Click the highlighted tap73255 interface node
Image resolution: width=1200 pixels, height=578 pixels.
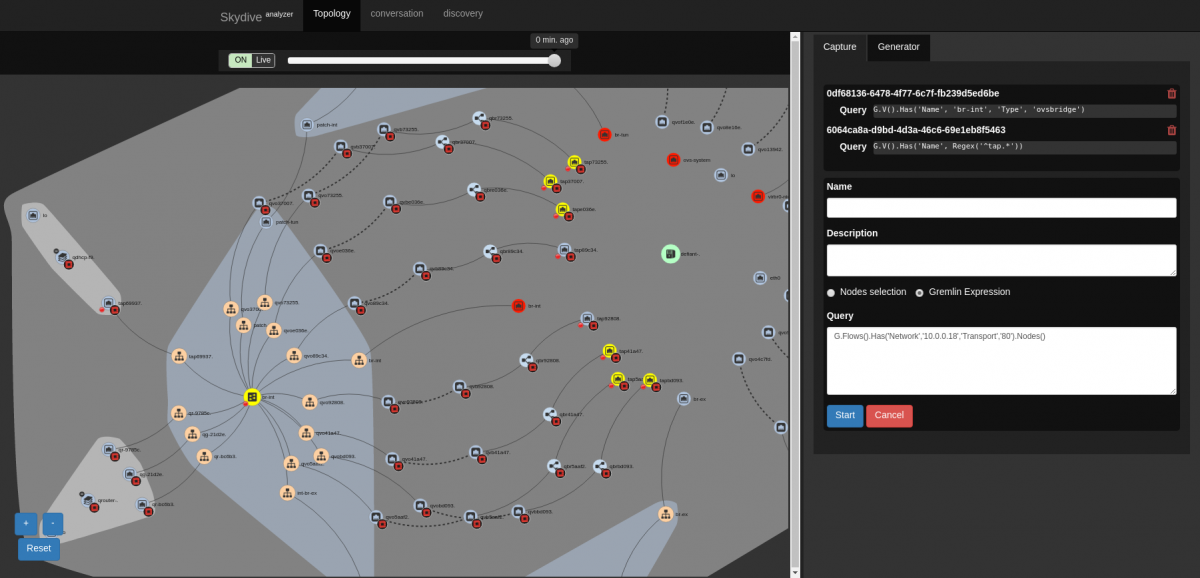(x=574, y=162)
